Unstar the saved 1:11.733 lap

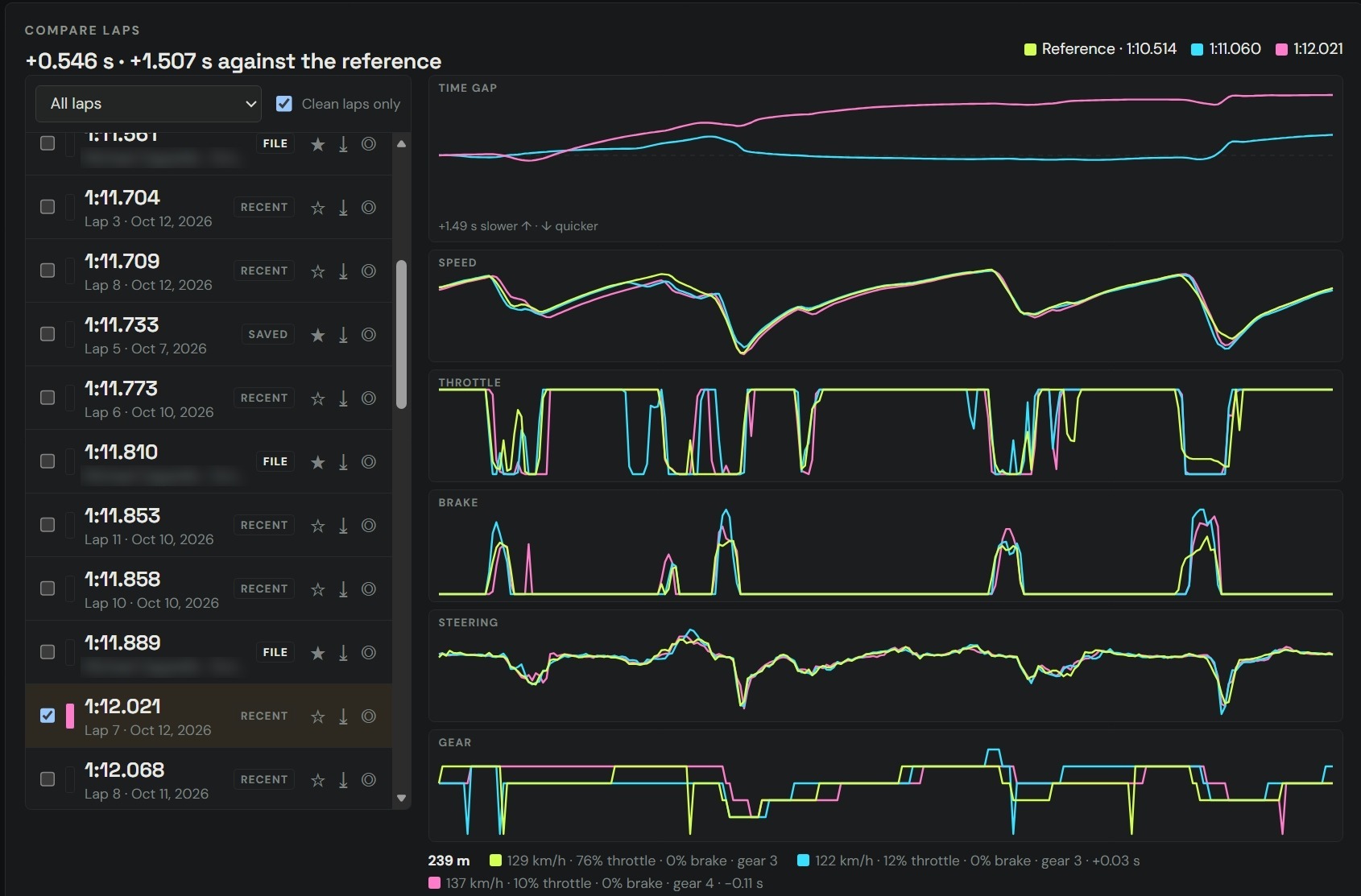click(x=318, y=335)
